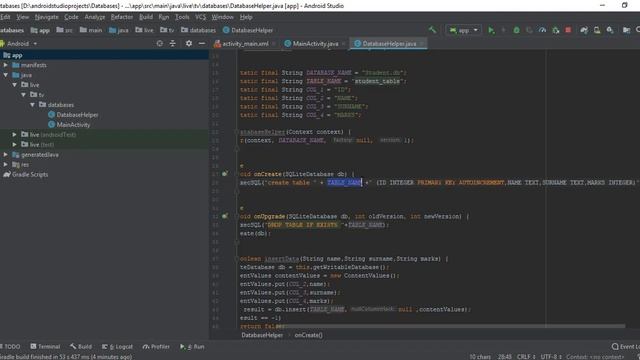The height and width of the screenshot is (360, 640).
Task: Collapse the tv package node
Action: [24, 95]
